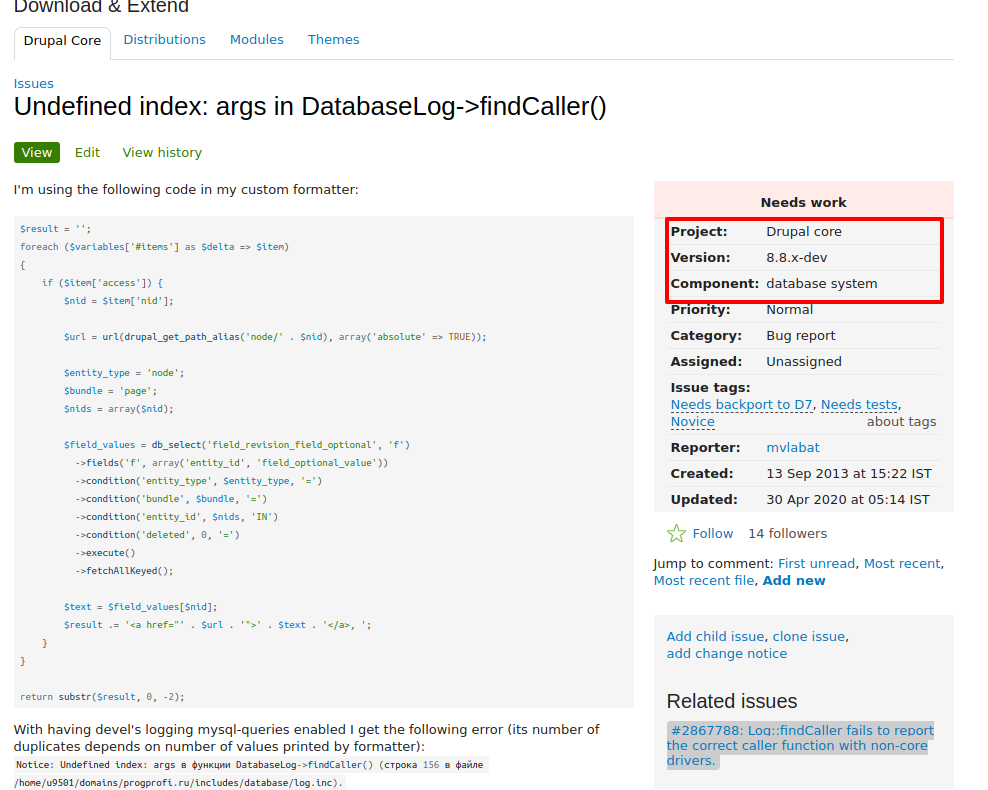
Task: Open related issue #2867788 link
Action: pyautogui.click(x=800, y=745)
